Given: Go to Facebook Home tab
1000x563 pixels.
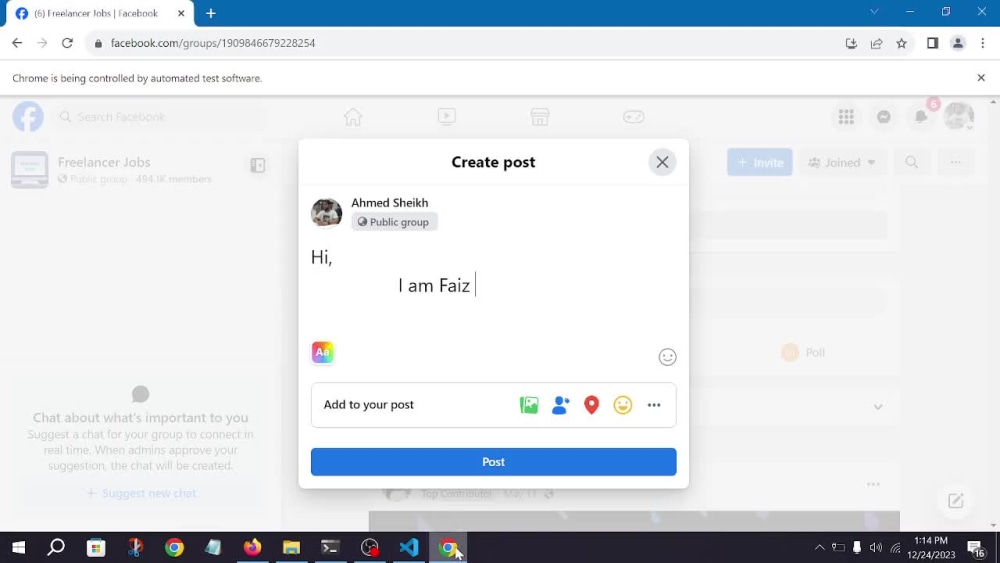Looking at the screenshot, I should [353, 117].
